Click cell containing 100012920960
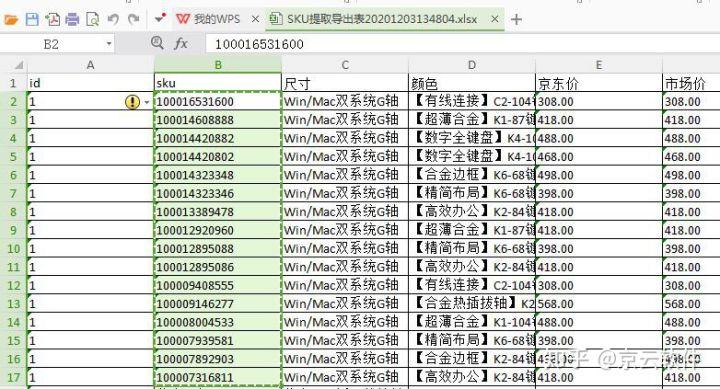Screen dimensions: 720x389 [218, 230]
